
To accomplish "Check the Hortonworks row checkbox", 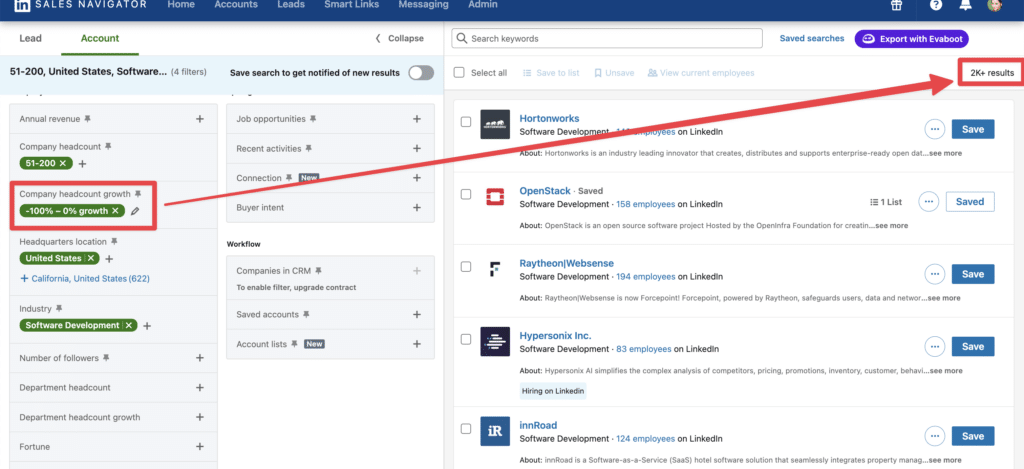I will tap(466, 121).
